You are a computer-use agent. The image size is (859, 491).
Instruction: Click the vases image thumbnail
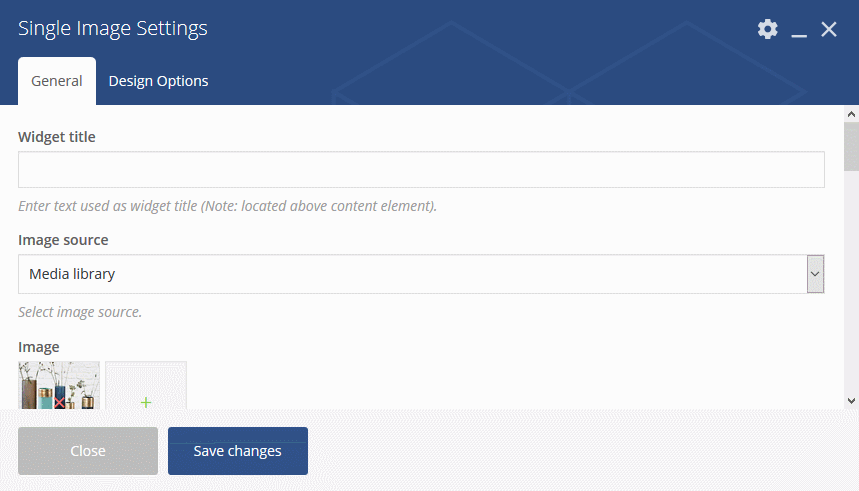[x=40, y=381]
